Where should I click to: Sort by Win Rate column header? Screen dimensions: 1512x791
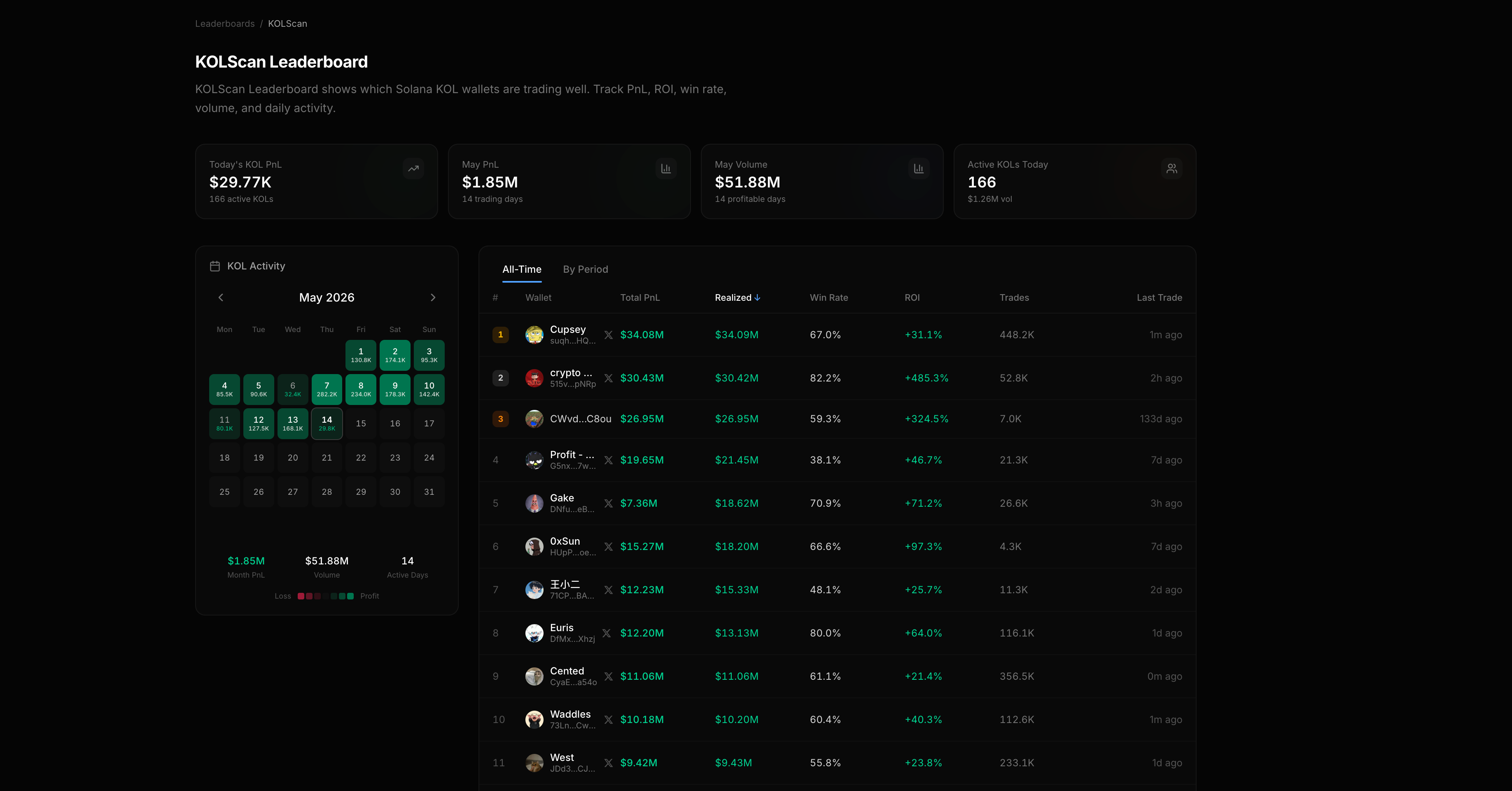point(829,298)
